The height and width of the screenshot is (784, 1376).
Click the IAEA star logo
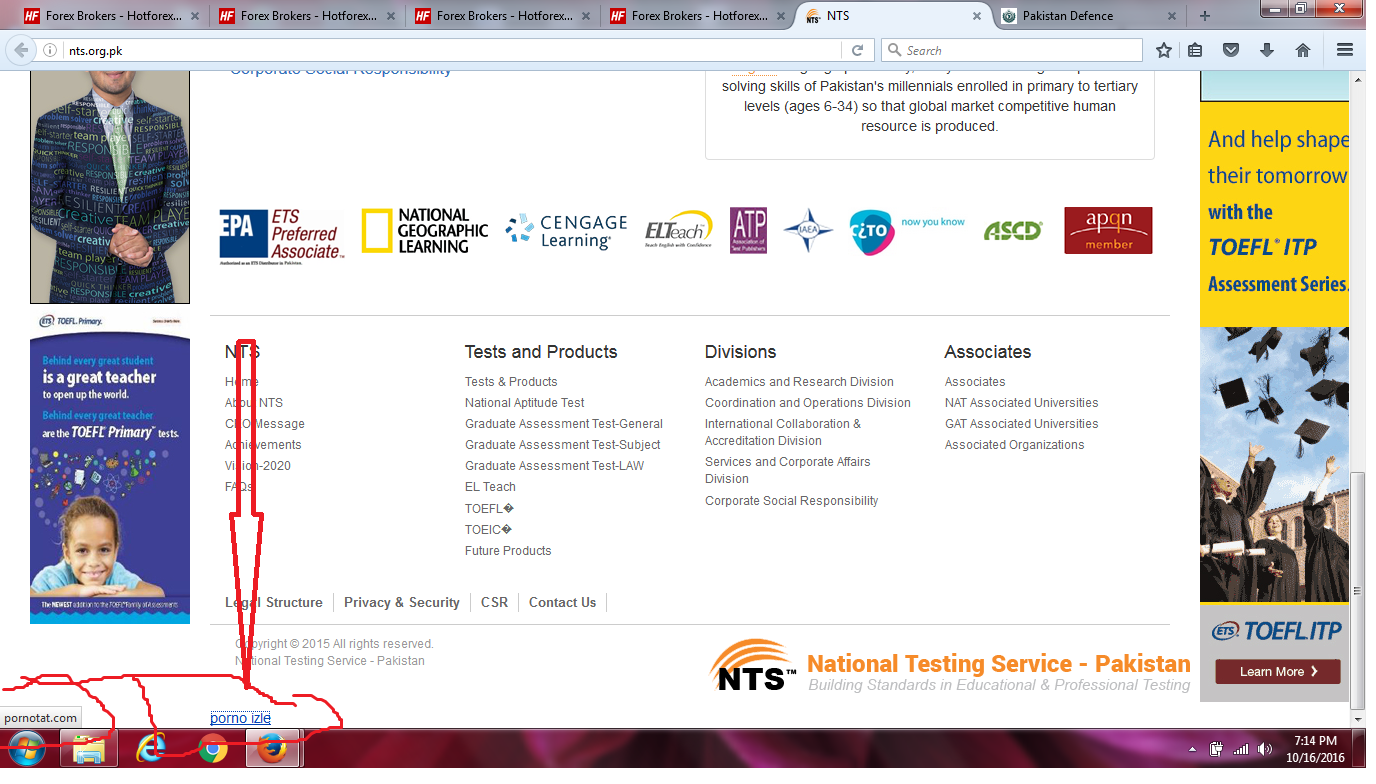(808, 231)
